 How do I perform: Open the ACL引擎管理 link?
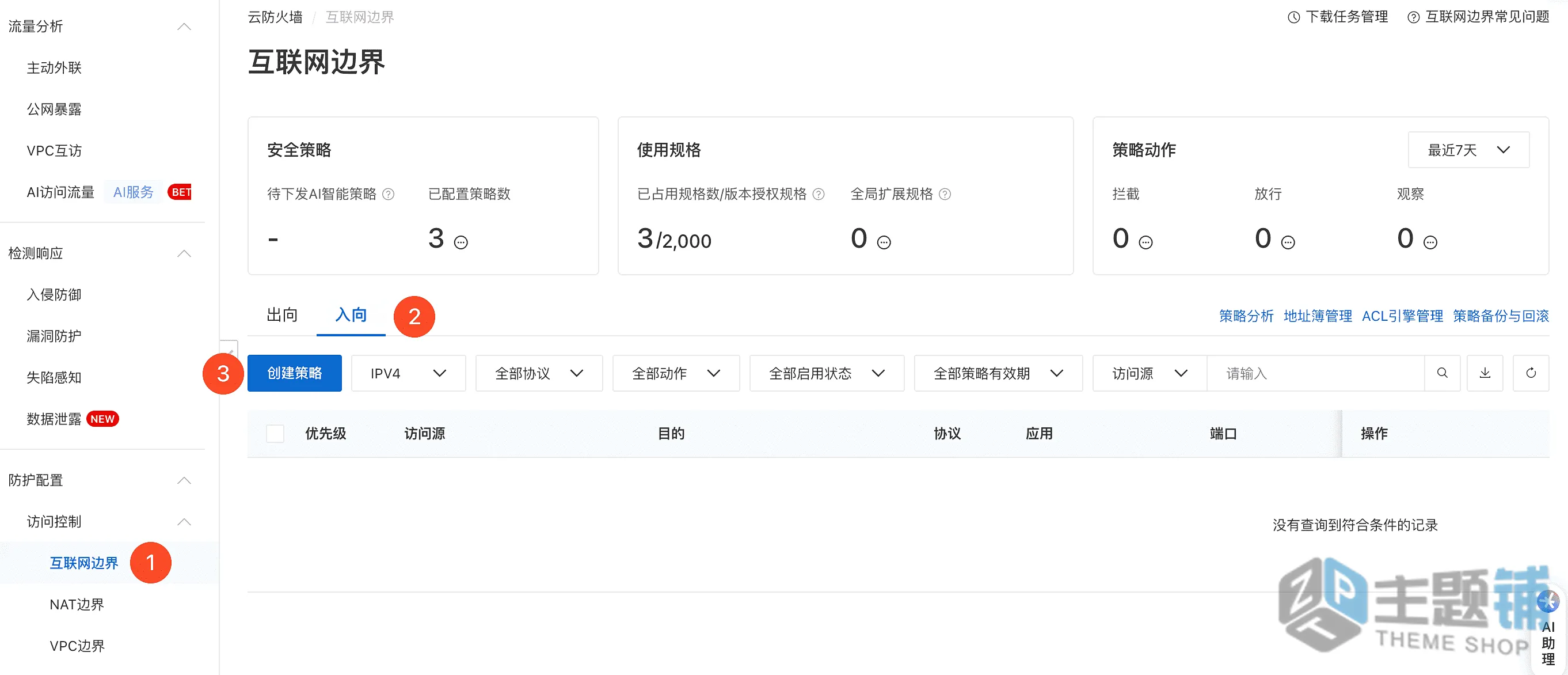click(1402, 316)
